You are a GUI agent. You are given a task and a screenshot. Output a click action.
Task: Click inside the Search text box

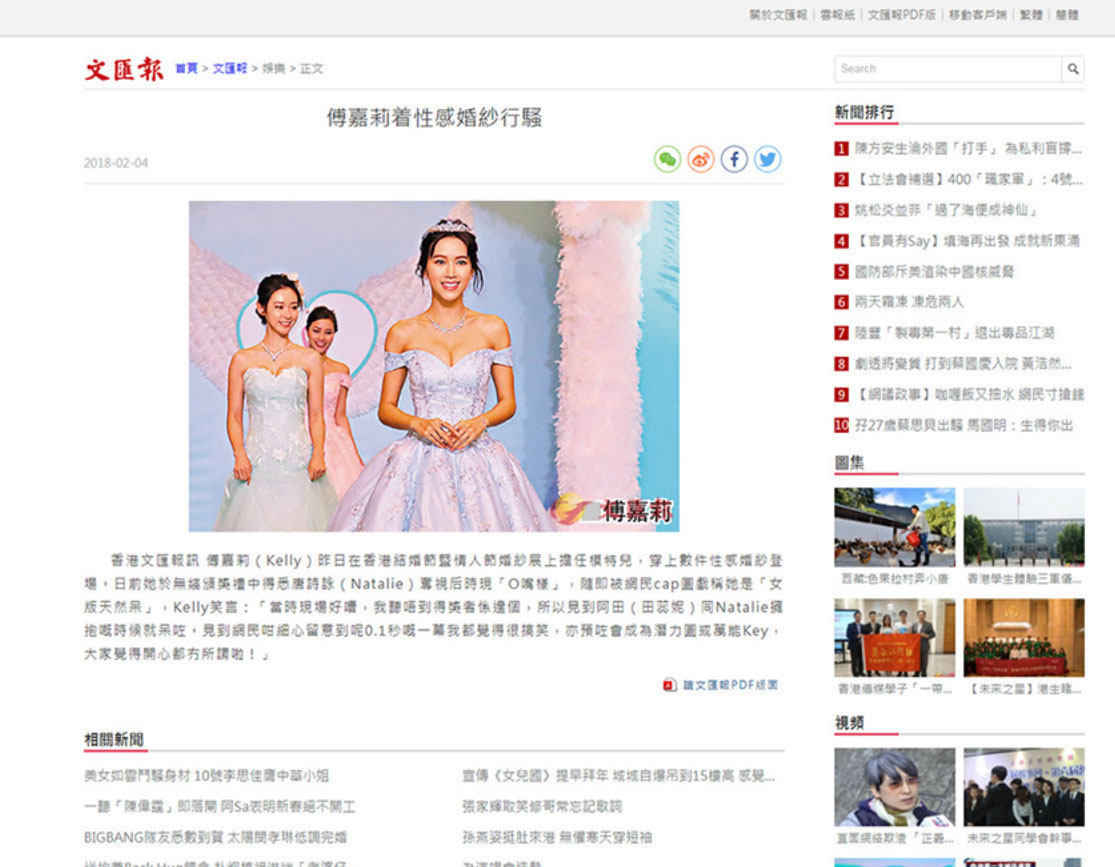tap(947, 69)
